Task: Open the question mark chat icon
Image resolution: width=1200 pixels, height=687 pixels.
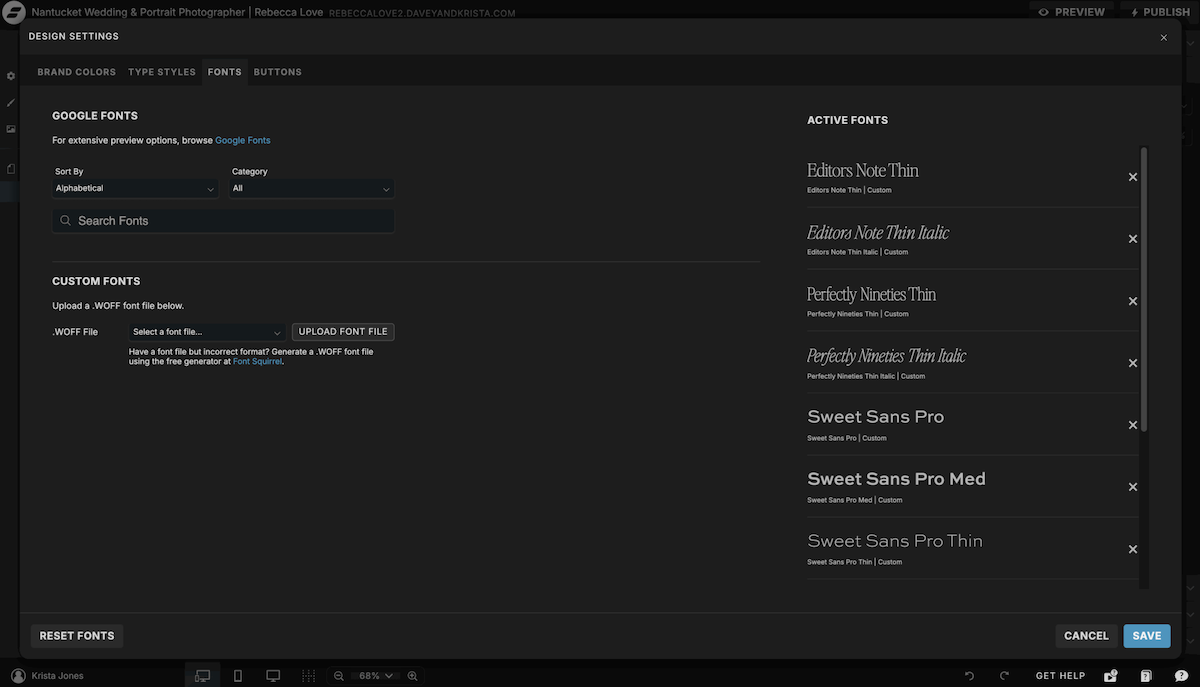Action: pyautogui.click(x=1181, y=676)
